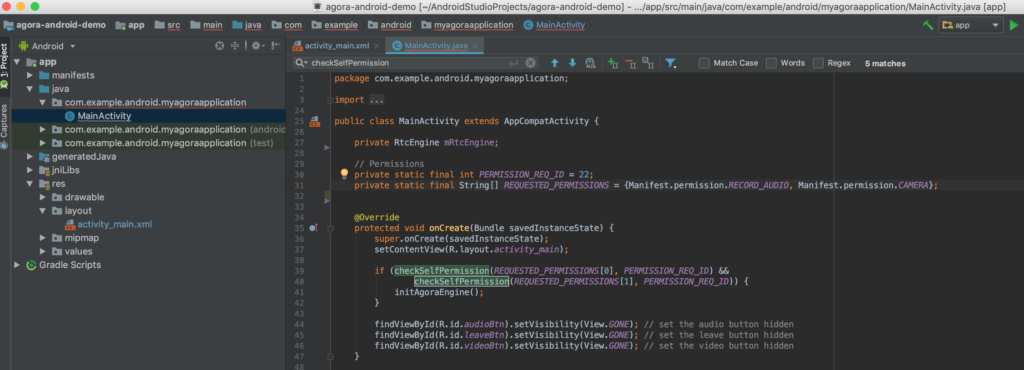Click agora-android-demo breadcrumb
The height and width of the screenshot is (370, 1024).
click(56, 25)
